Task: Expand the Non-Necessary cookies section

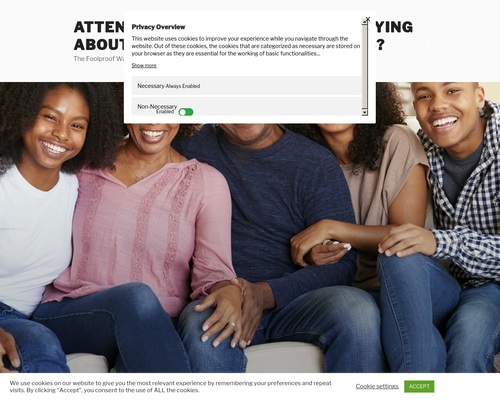Action: (x=247, y=107)
